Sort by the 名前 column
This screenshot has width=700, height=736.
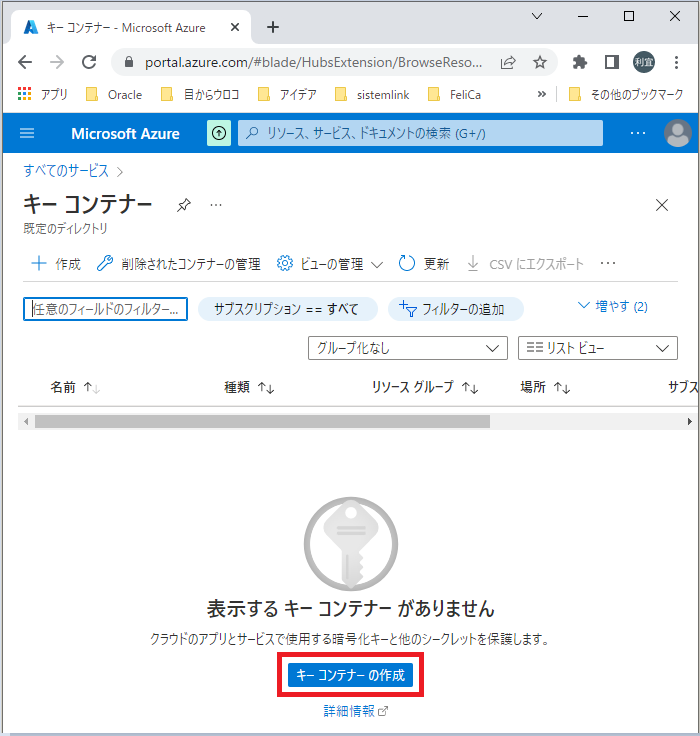75,387
